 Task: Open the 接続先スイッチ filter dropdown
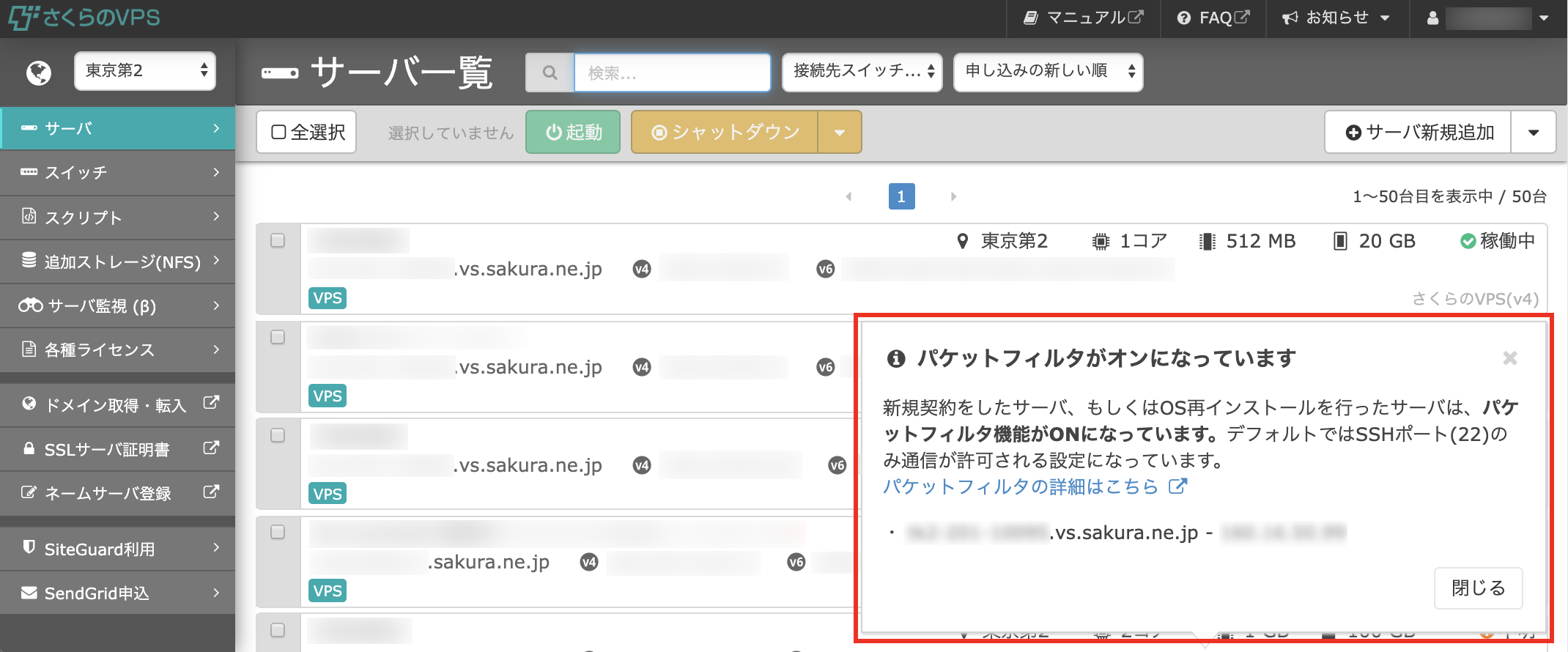point(862,72)
